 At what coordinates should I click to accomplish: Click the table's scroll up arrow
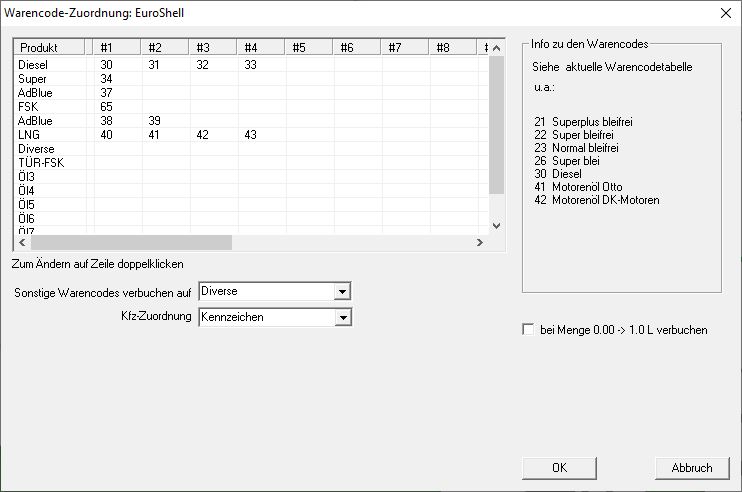click(496, 48)
